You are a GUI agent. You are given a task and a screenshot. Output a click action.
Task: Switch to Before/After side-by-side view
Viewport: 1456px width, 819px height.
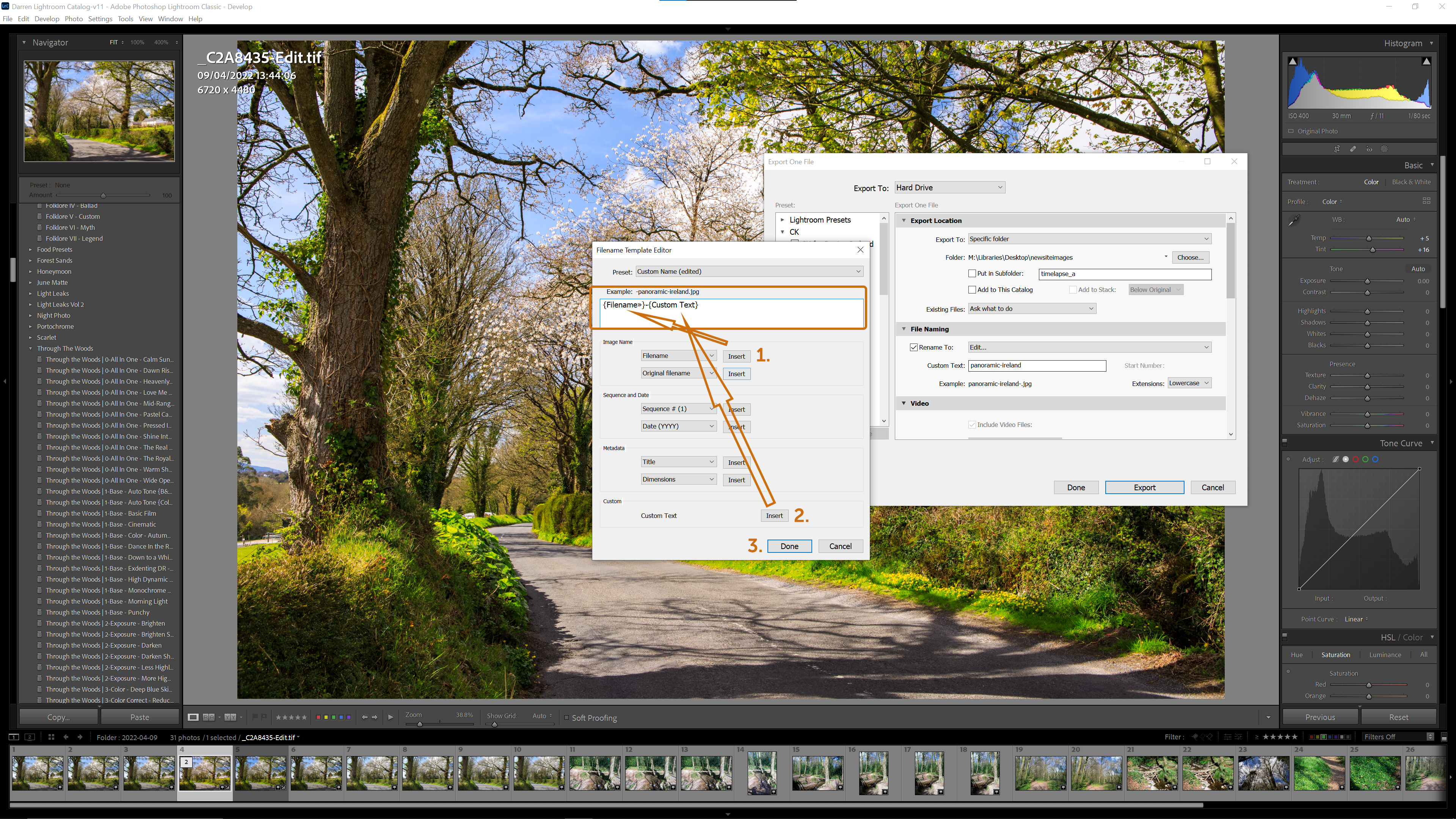tap(230, 717)
